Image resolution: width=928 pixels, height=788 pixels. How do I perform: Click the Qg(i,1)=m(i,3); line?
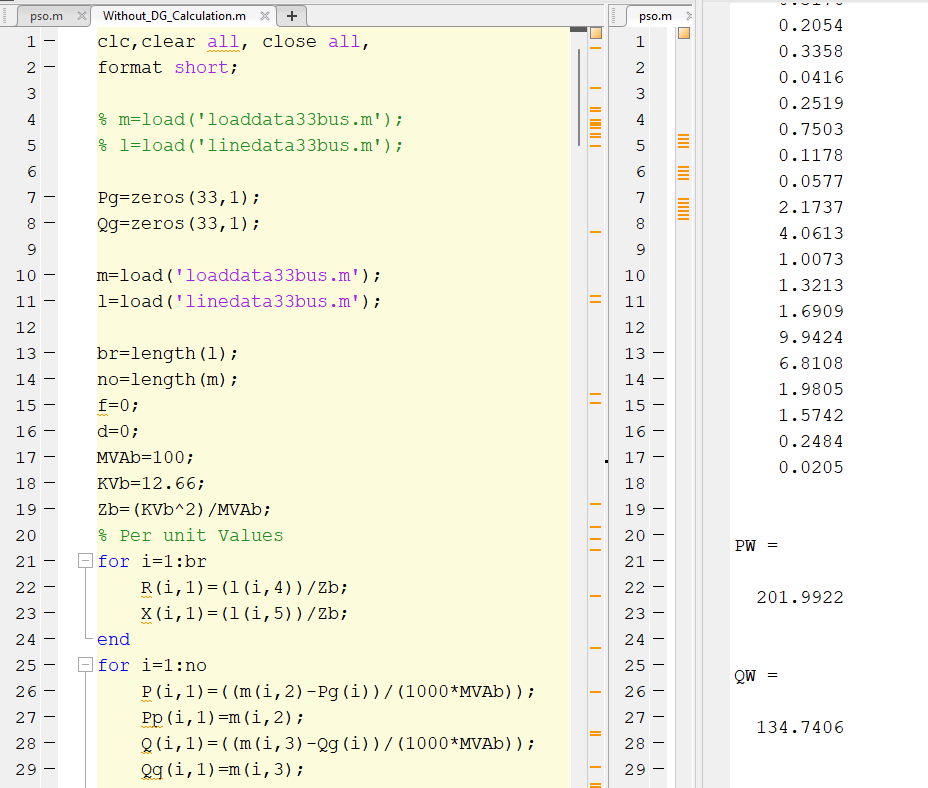pos(223,770)
